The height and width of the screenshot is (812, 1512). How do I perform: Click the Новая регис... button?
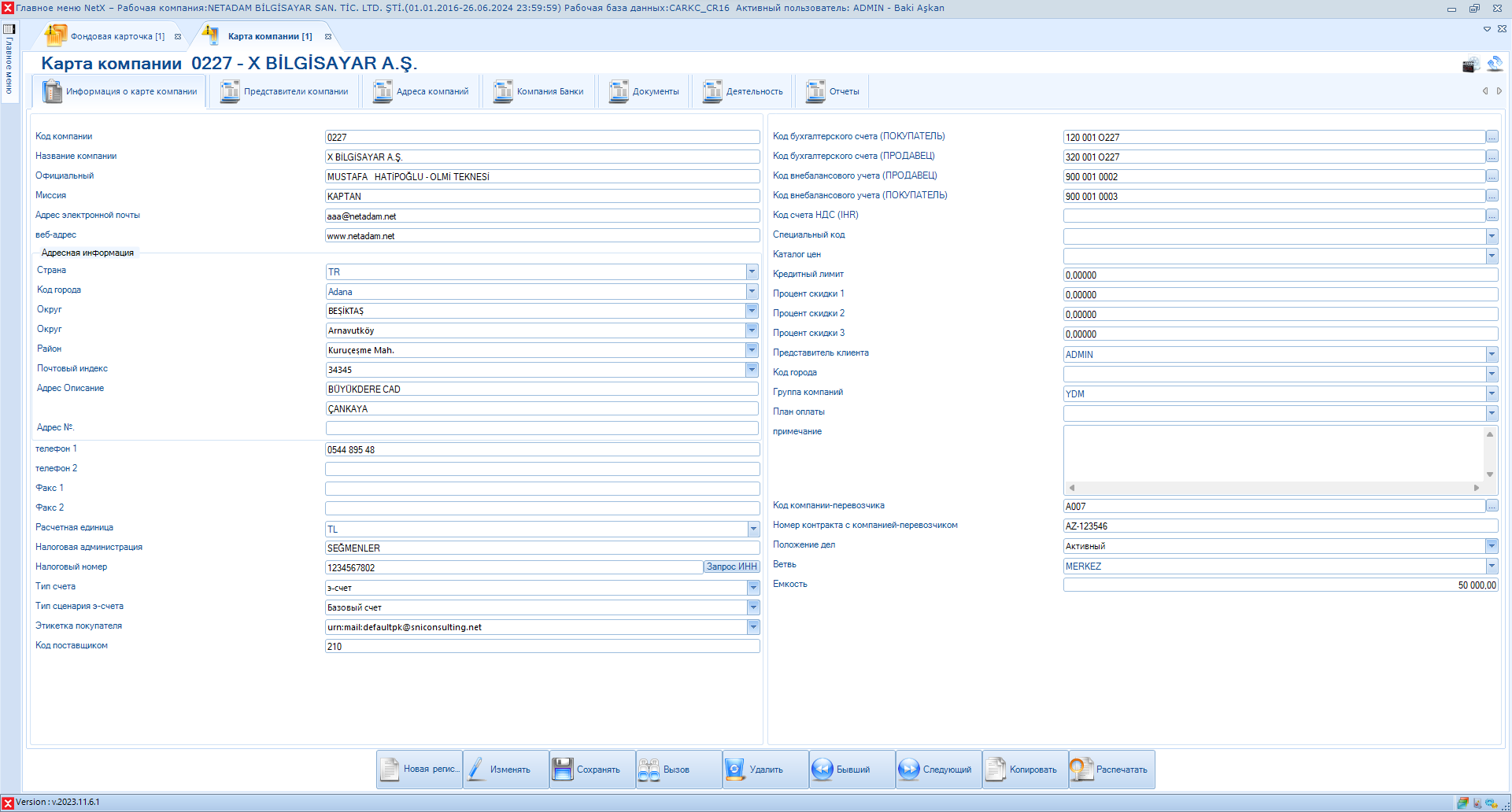click(x=420, y=770)
